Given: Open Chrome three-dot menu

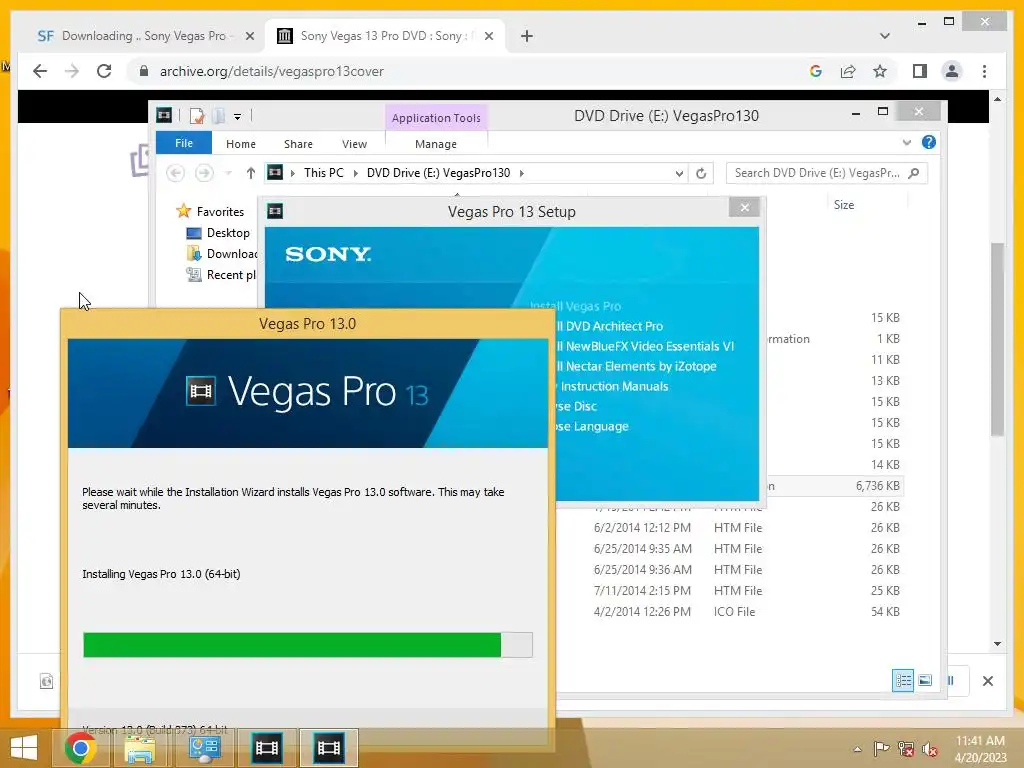Looking at the screenshot, I should click(984, 71).
